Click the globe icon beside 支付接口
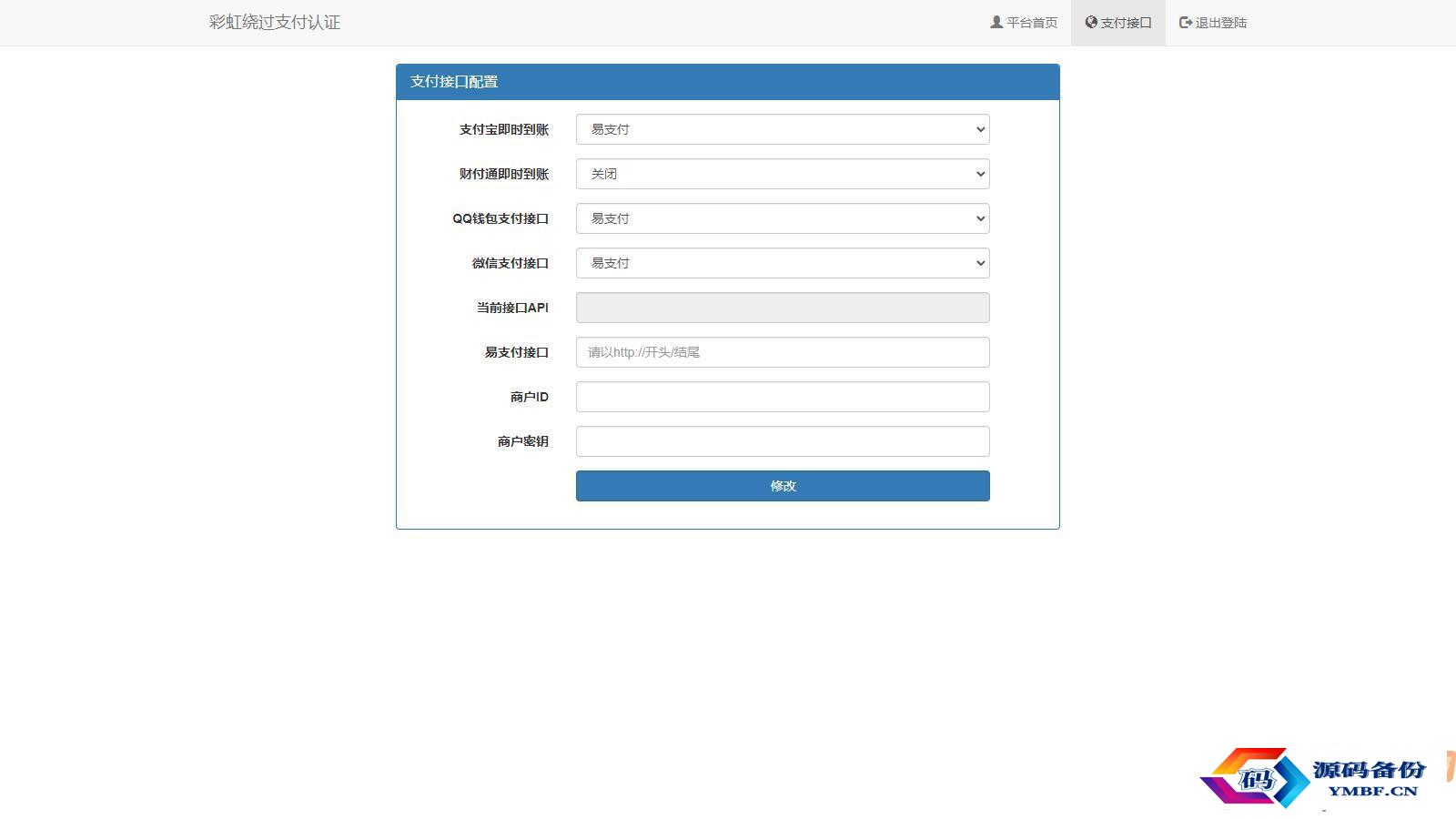Screen dimensions: 1456x819 tap(1091, 23)
